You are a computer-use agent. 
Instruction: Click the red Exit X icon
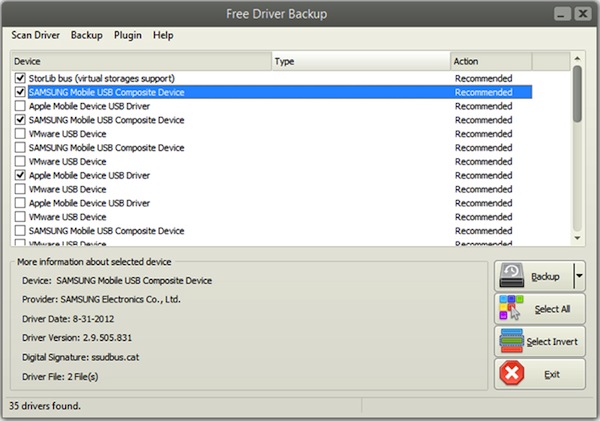click(x=513, y=374)
